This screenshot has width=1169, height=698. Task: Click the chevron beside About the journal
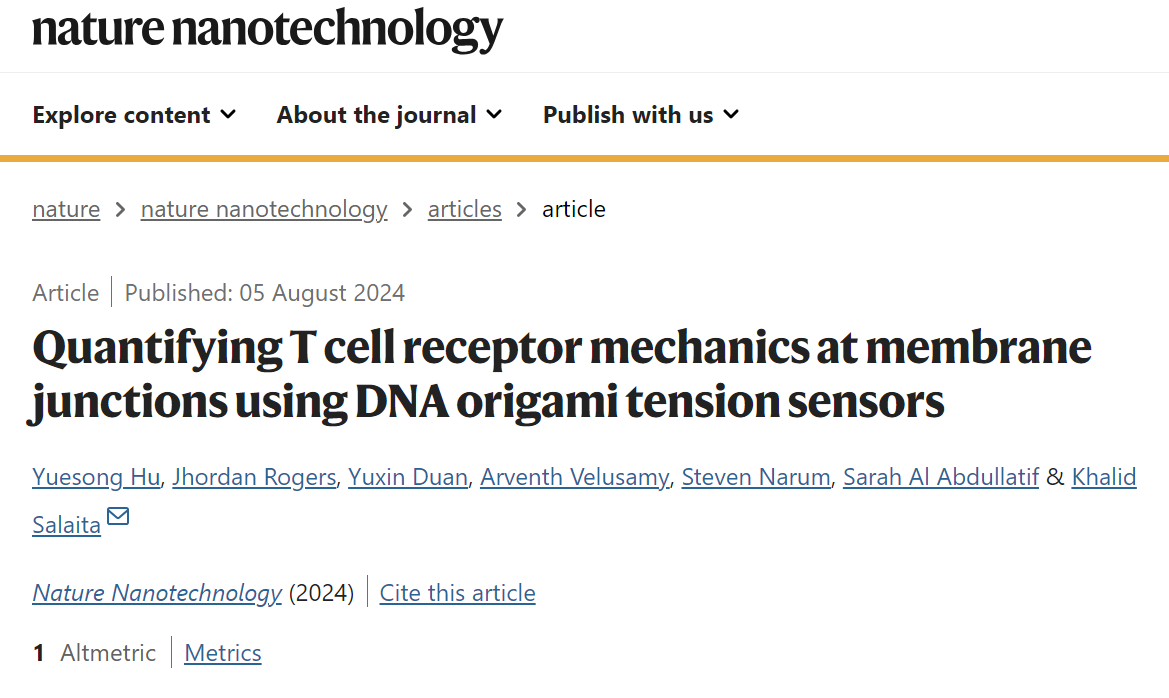tap(494, 115)
